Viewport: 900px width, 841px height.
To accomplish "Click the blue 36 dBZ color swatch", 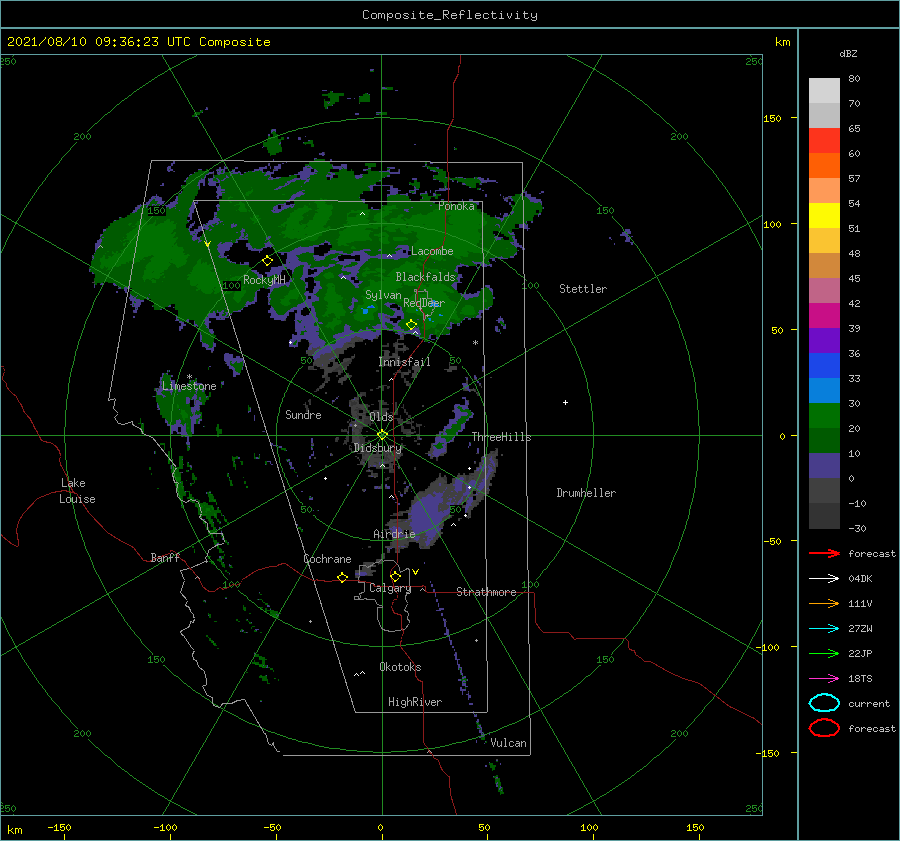I will coord(824,365).
